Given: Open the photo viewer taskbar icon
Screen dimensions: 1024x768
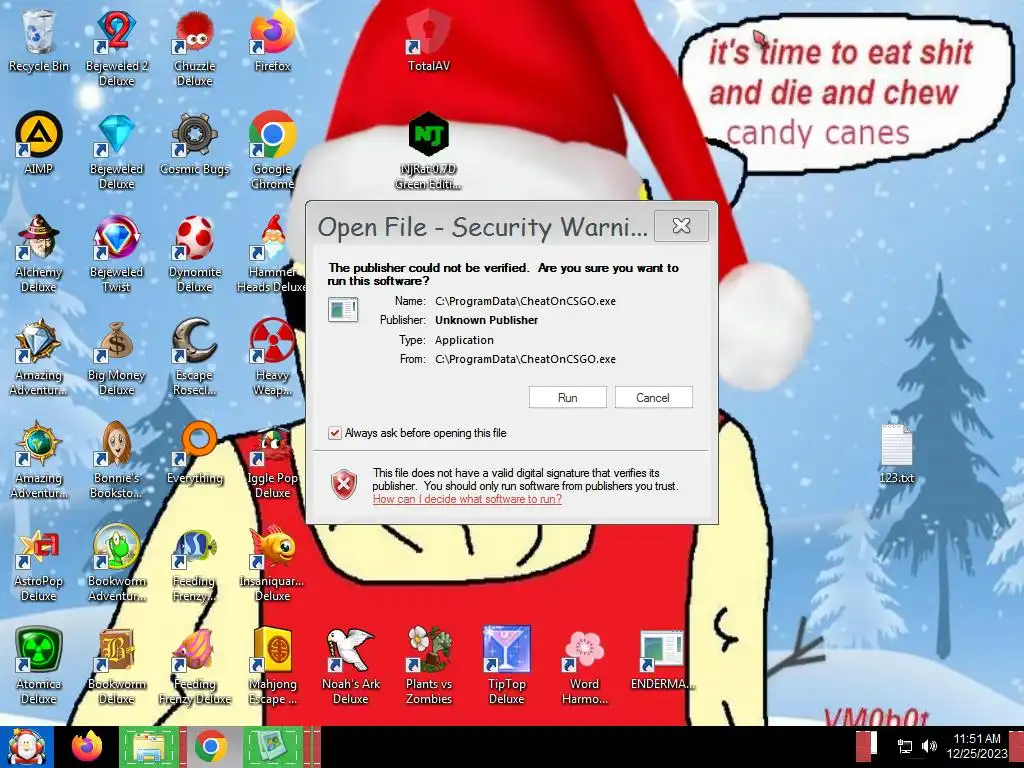Looking at the screenshot, I should pyautogui.click(x=272, y=746).
